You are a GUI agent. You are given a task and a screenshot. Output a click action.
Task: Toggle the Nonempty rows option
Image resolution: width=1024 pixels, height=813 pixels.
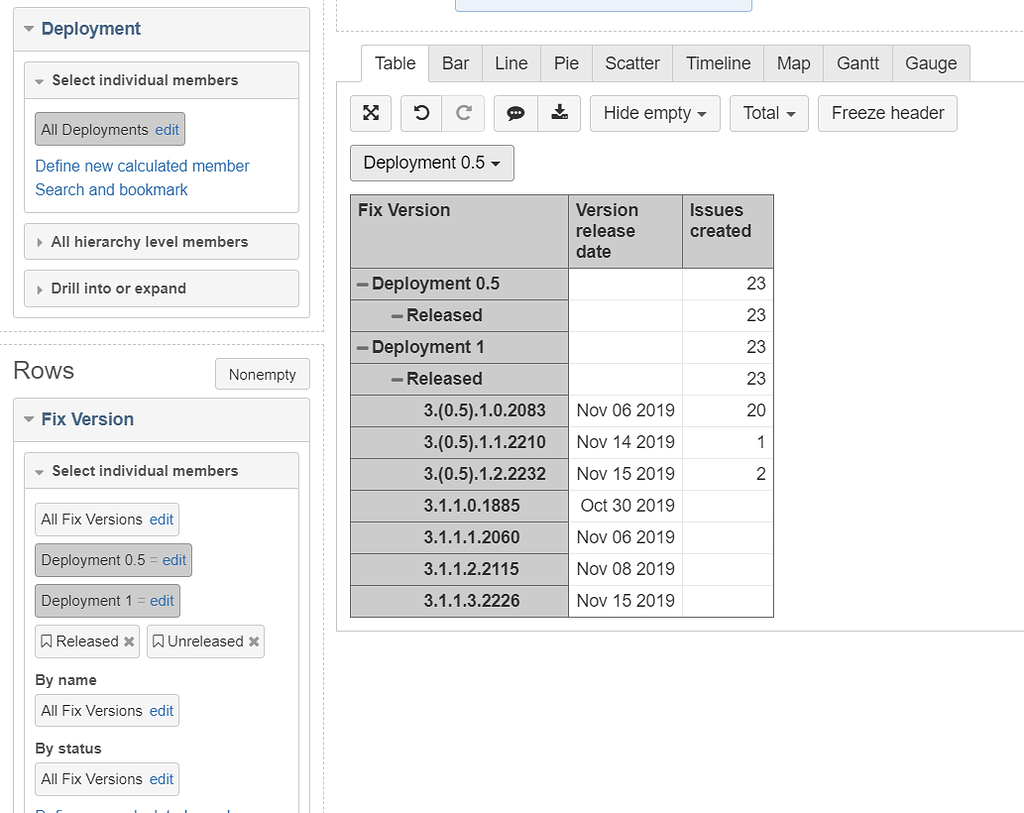click(262, 374)
